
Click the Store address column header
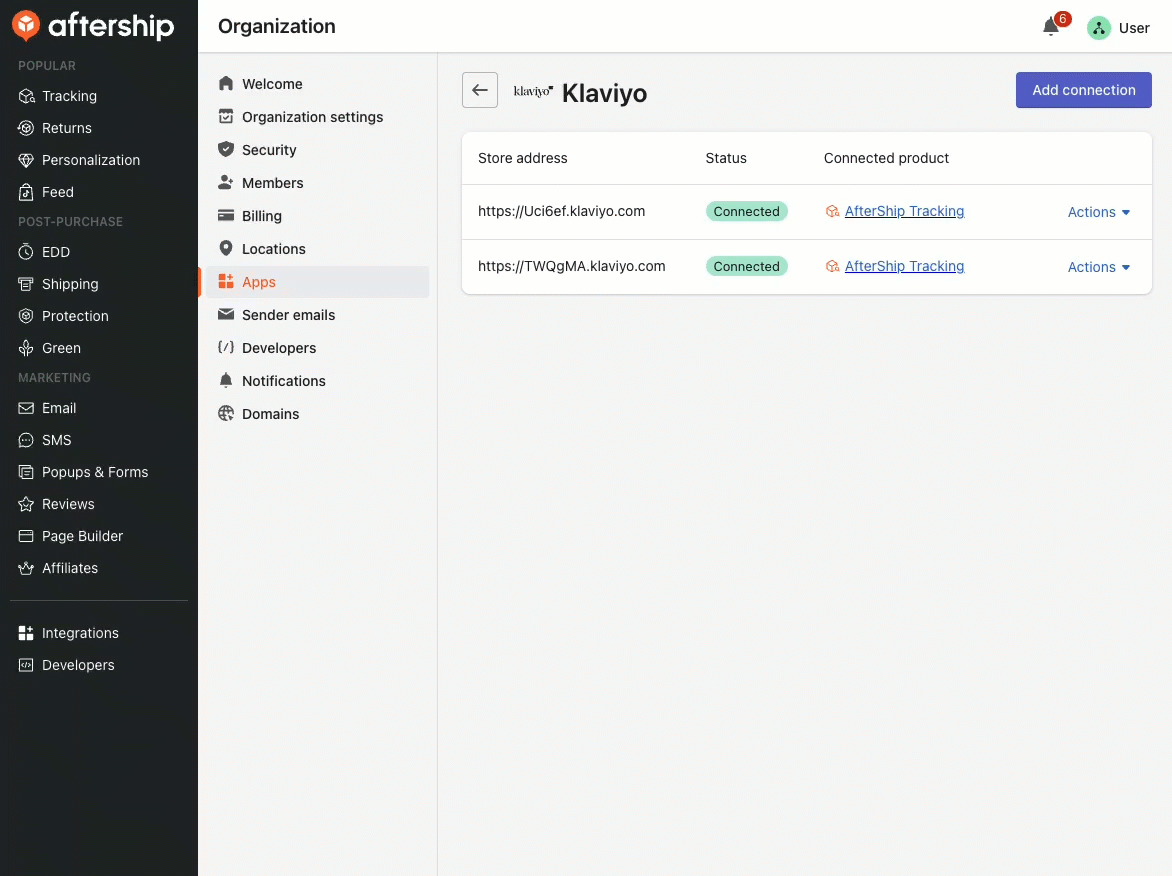point(522,158)
